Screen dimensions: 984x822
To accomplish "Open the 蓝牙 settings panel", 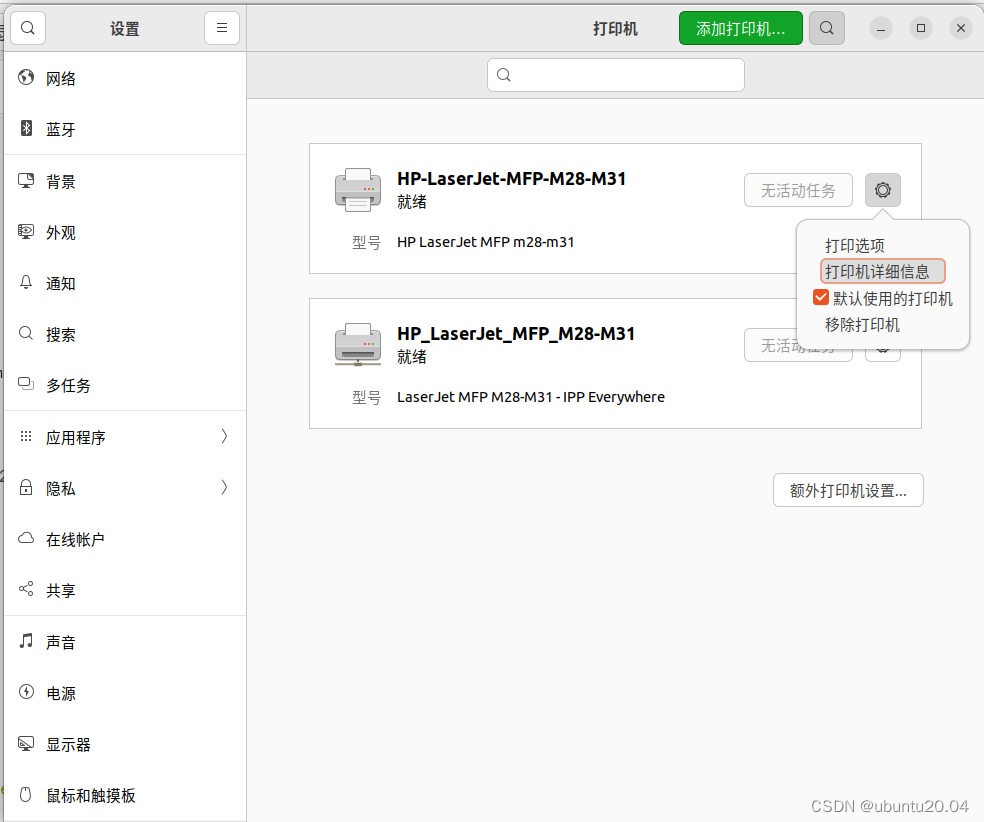I will [125, 129].
